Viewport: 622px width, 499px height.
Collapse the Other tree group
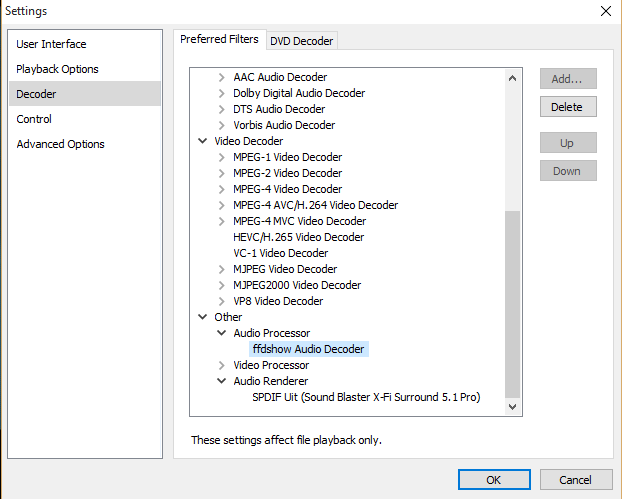coord(204,317)
